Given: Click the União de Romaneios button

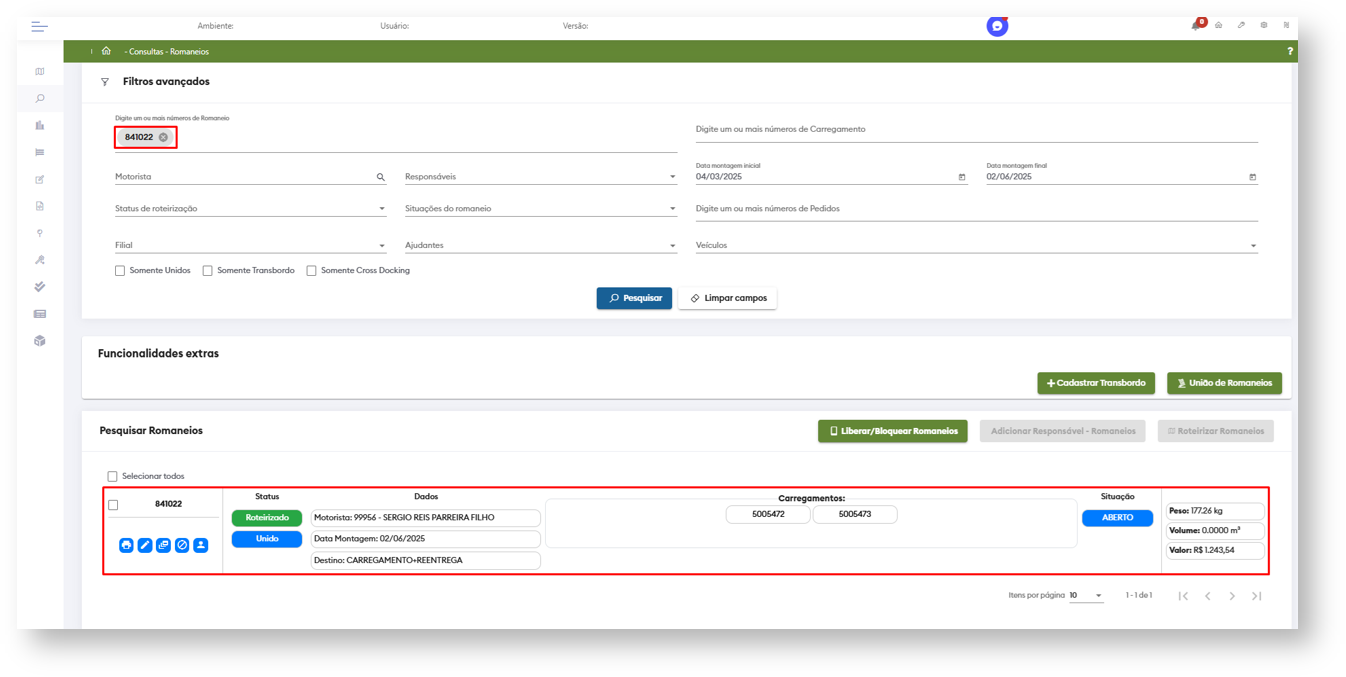Looking at the screenshot, I should coord(1224,383).
